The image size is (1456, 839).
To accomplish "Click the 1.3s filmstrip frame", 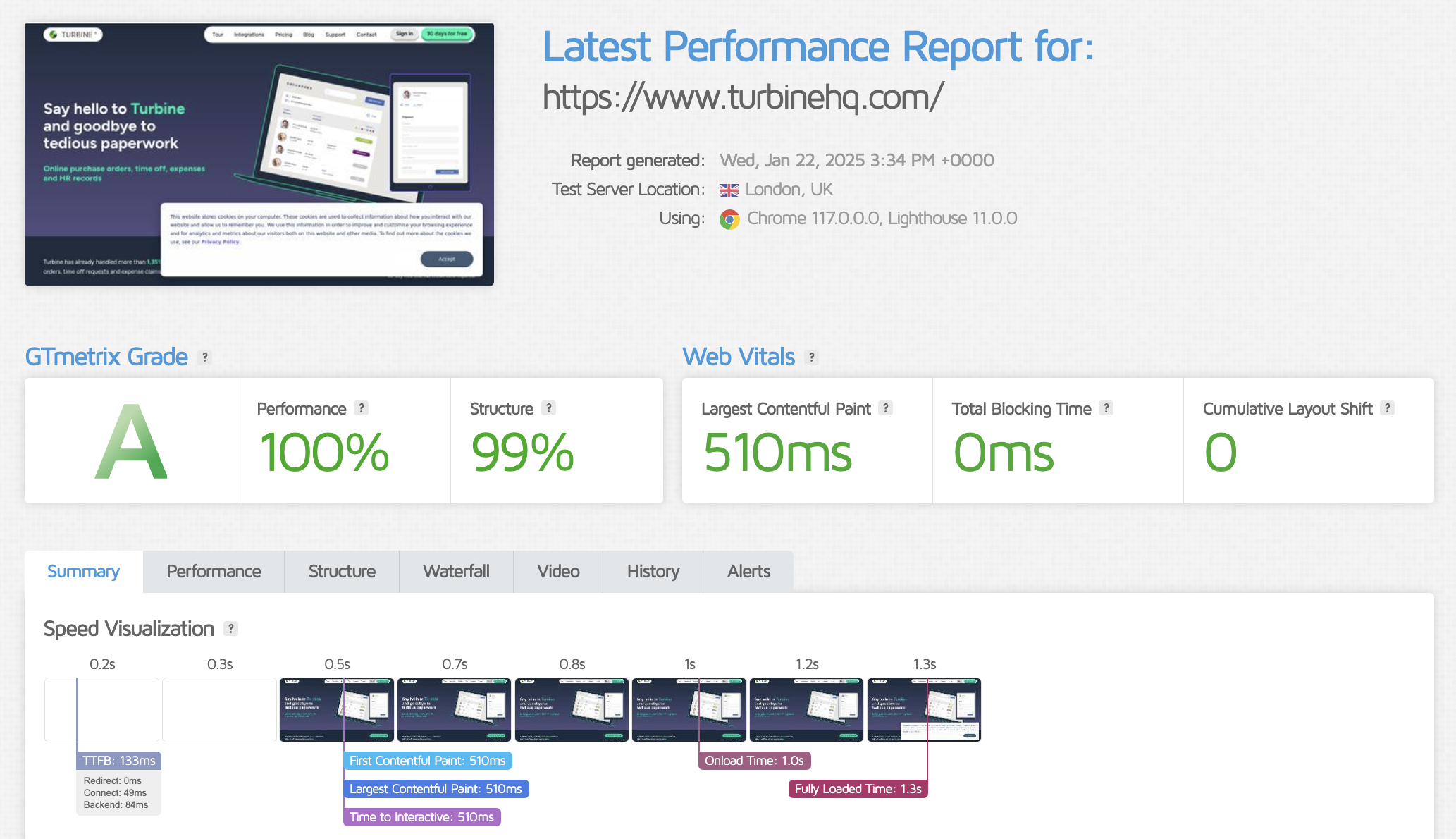I will click(924, 710).
